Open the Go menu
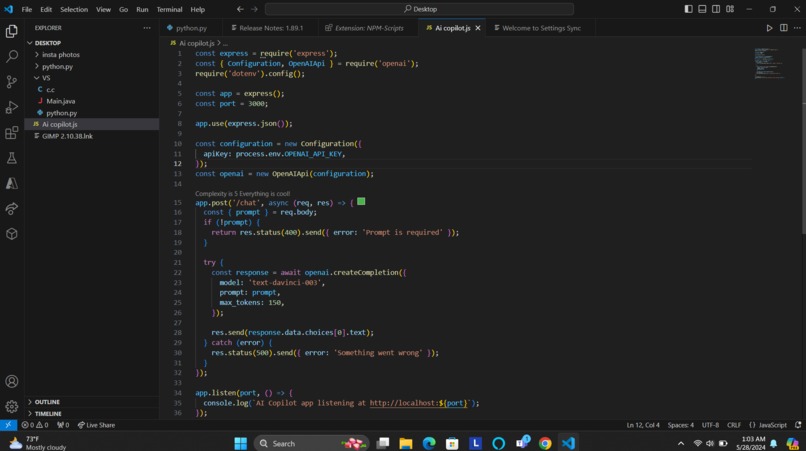This screenshot has width=806, height=451. click(x=123, y=9)
